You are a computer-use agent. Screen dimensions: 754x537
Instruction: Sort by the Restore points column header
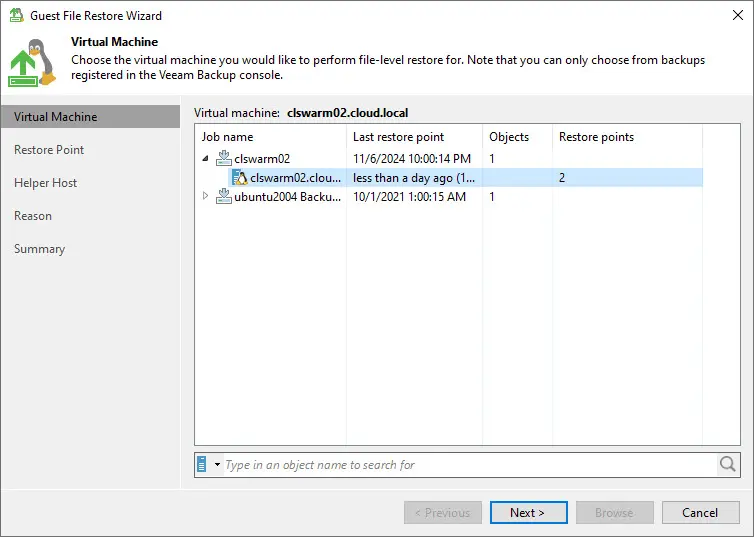click(628, 137)
